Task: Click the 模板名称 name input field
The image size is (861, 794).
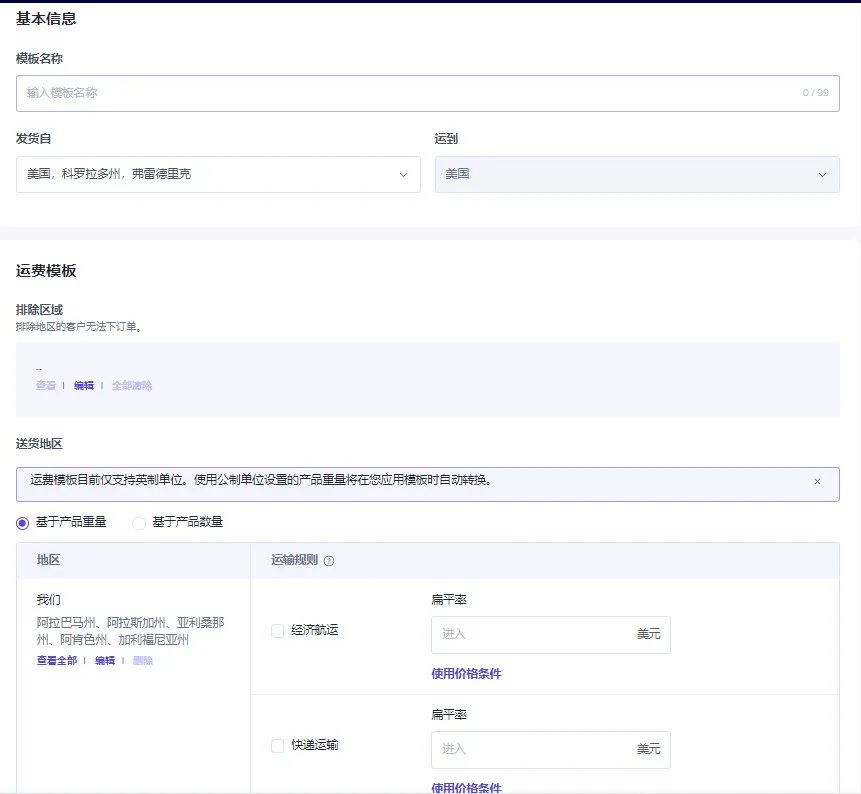Action: pos(430,92)
